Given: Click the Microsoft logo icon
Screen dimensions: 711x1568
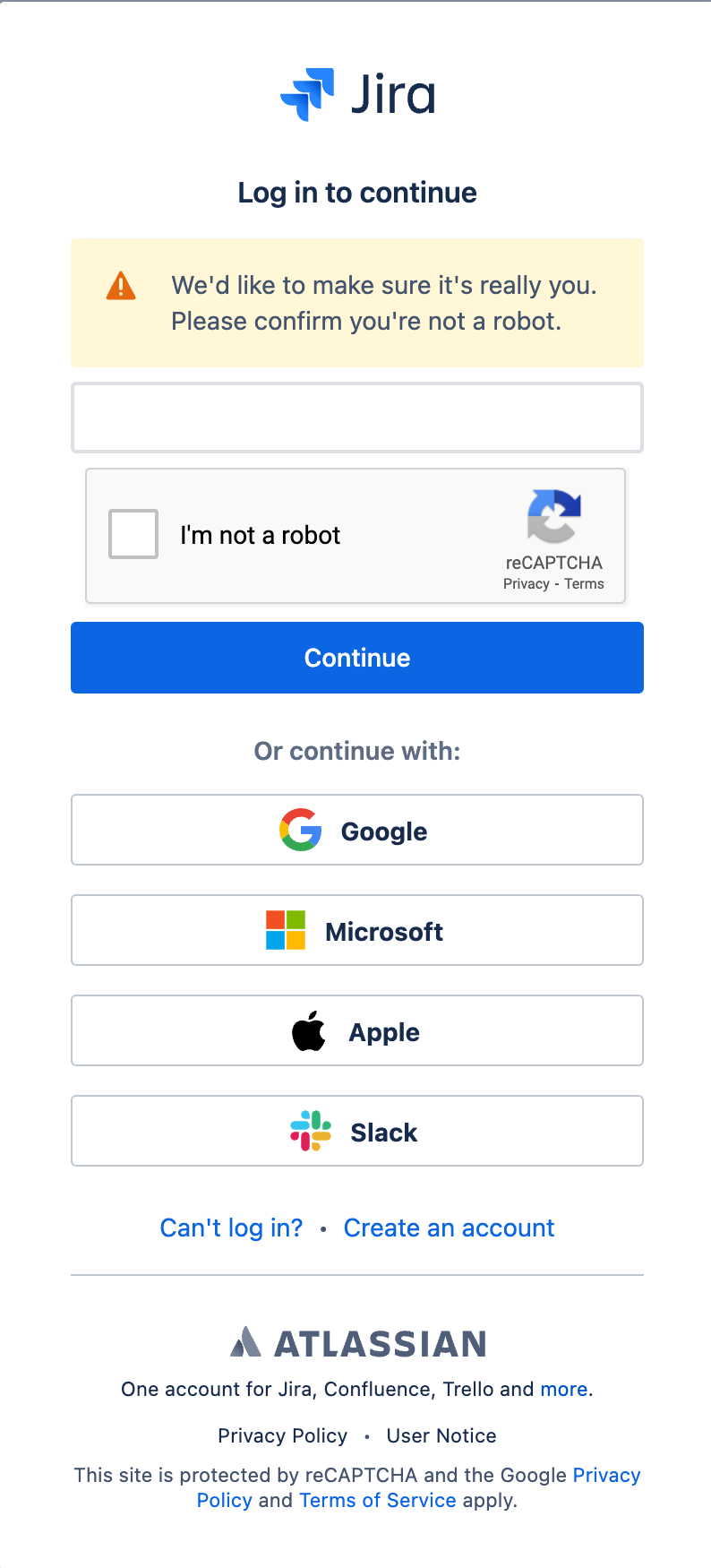Looking at the screenshot, I should pos(286,930).
